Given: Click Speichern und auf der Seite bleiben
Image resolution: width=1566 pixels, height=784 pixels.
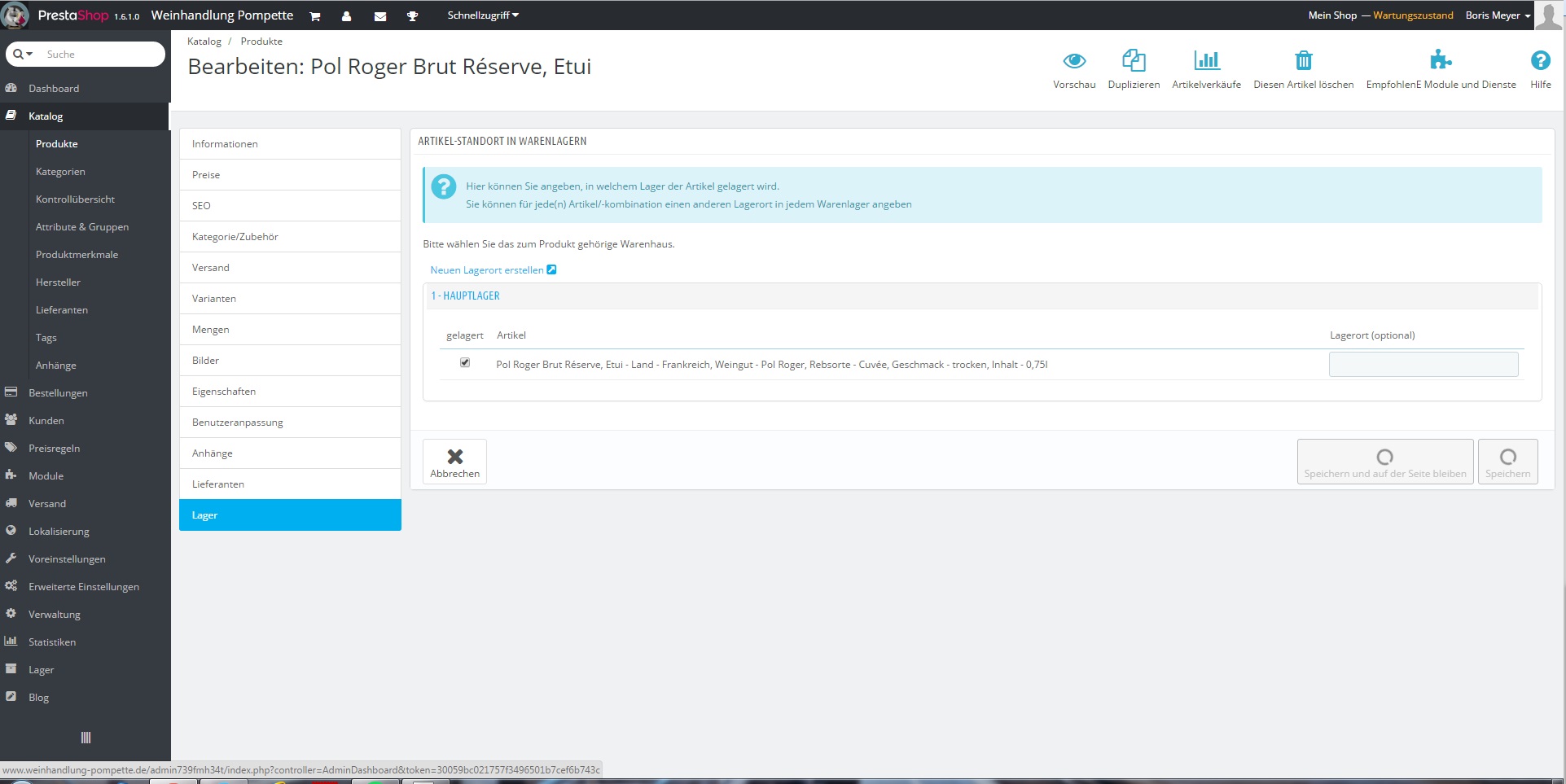Looking at the screenshot, I should coord(1384,462).
